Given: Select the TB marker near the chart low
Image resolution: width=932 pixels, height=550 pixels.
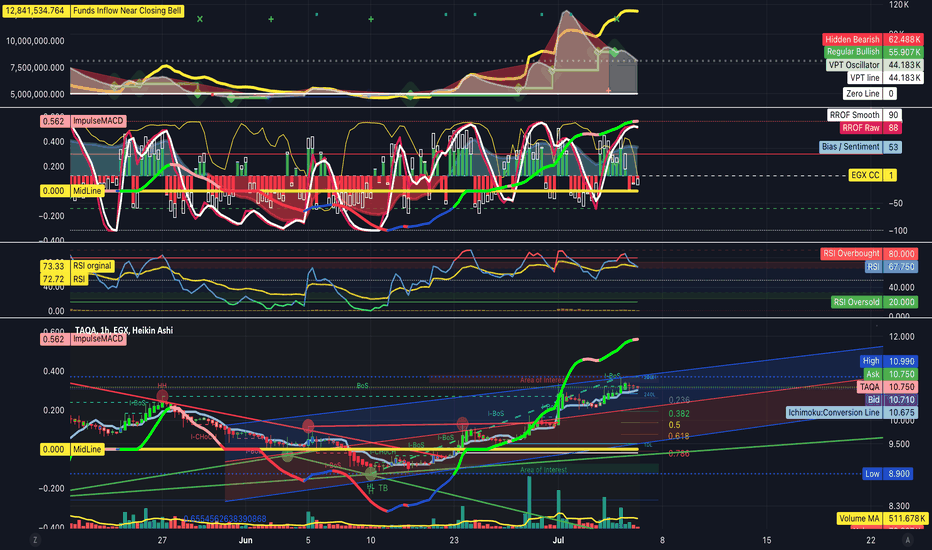Looking at the screenshot, I should (x=383, y=488).
